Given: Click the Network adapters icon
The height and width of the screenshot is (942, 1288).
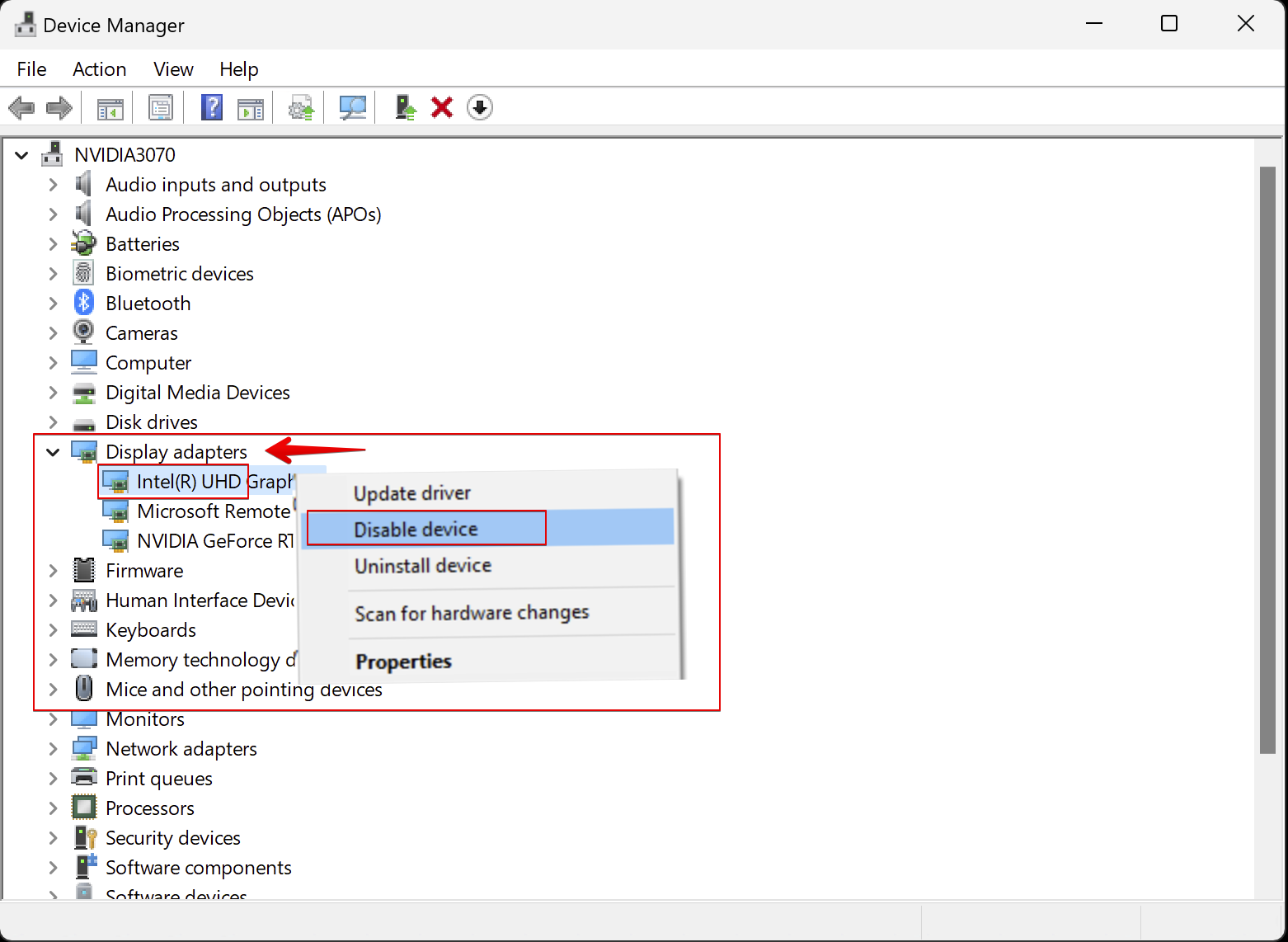Looking at the screenshot, I should [83, 748].
